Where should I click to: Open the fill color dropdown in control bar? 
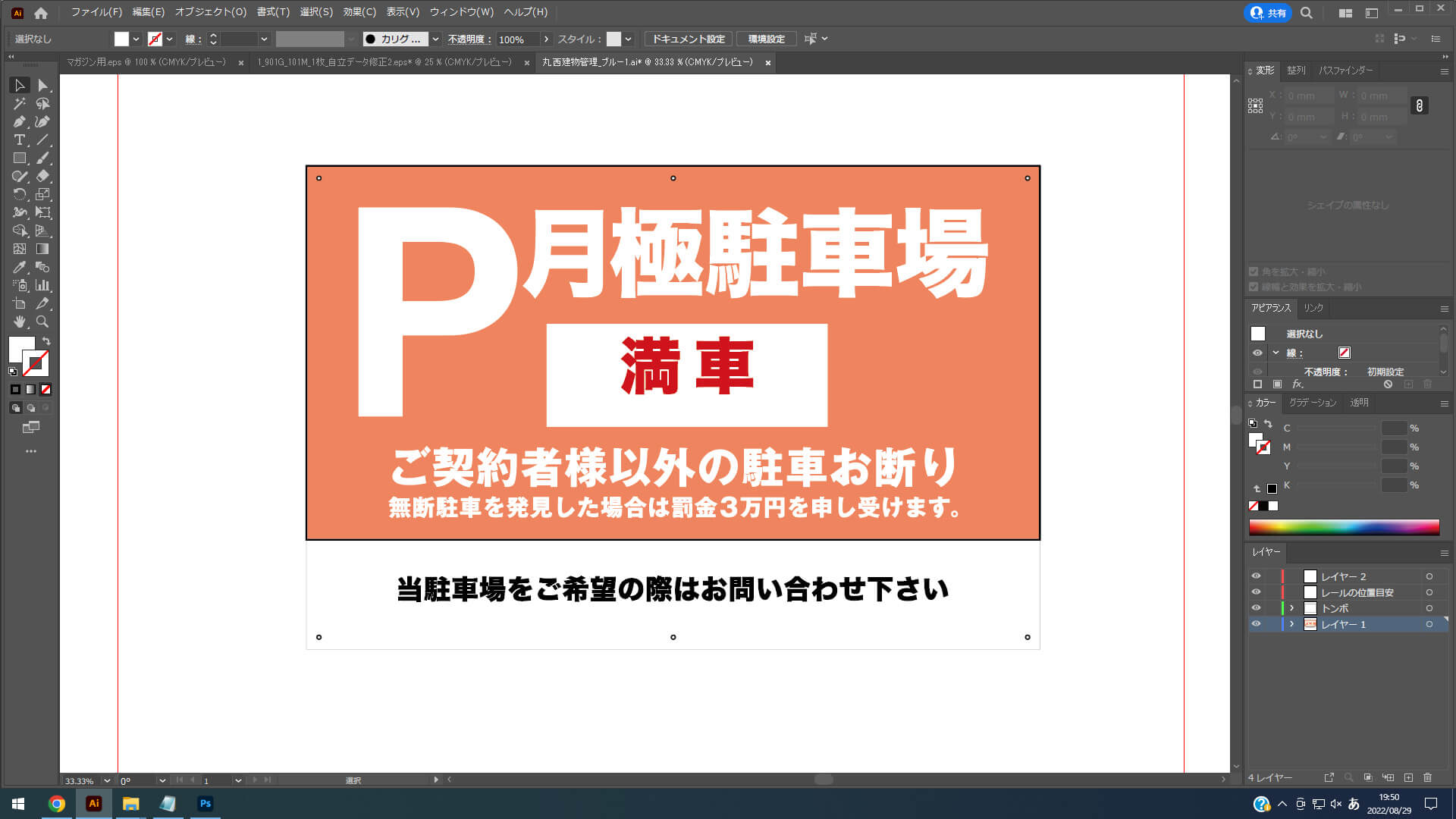136,39
